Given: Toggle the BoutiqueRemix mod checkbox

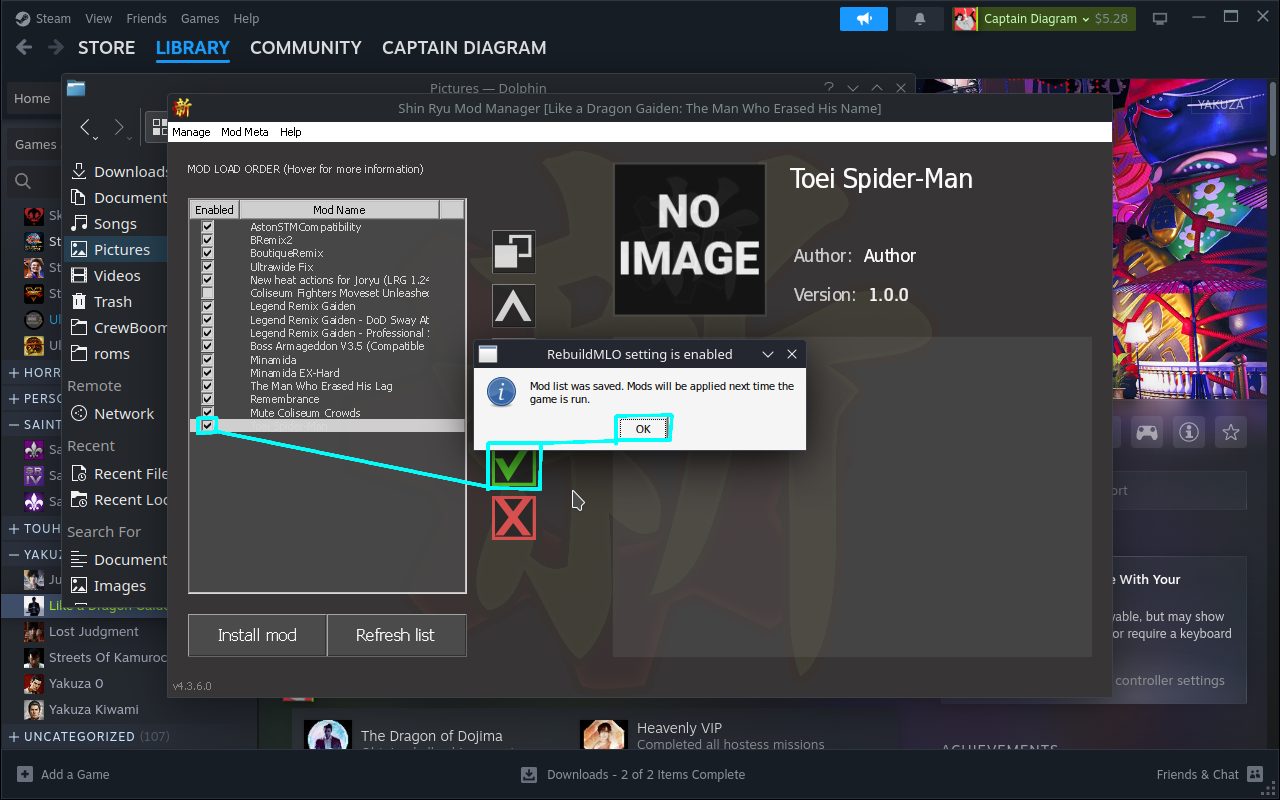Looking at the screenshot, I should point(207,254).
